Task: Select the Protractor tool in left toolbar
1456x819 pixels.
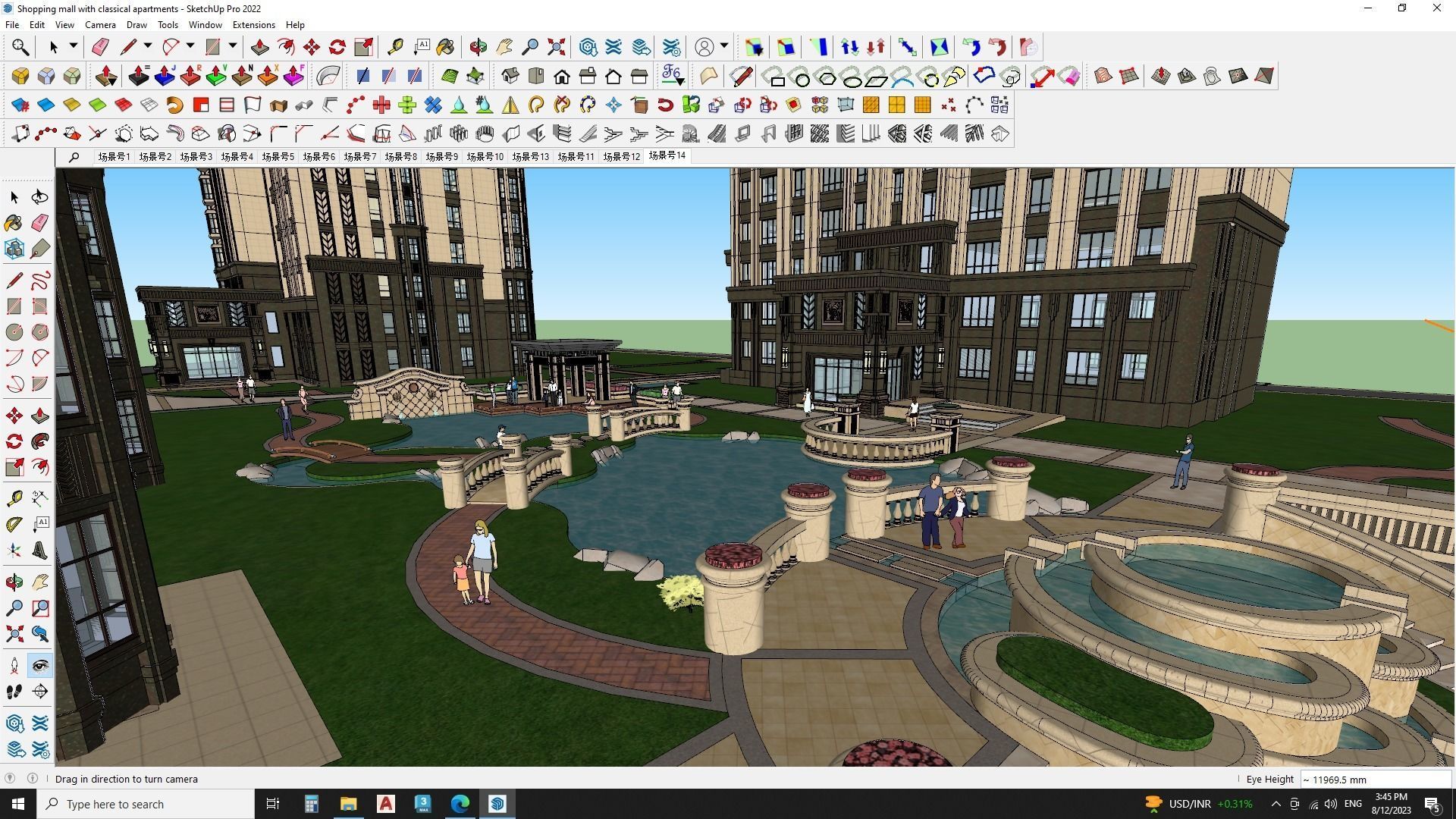Action: pyautogui.click(x=14, y=524)
